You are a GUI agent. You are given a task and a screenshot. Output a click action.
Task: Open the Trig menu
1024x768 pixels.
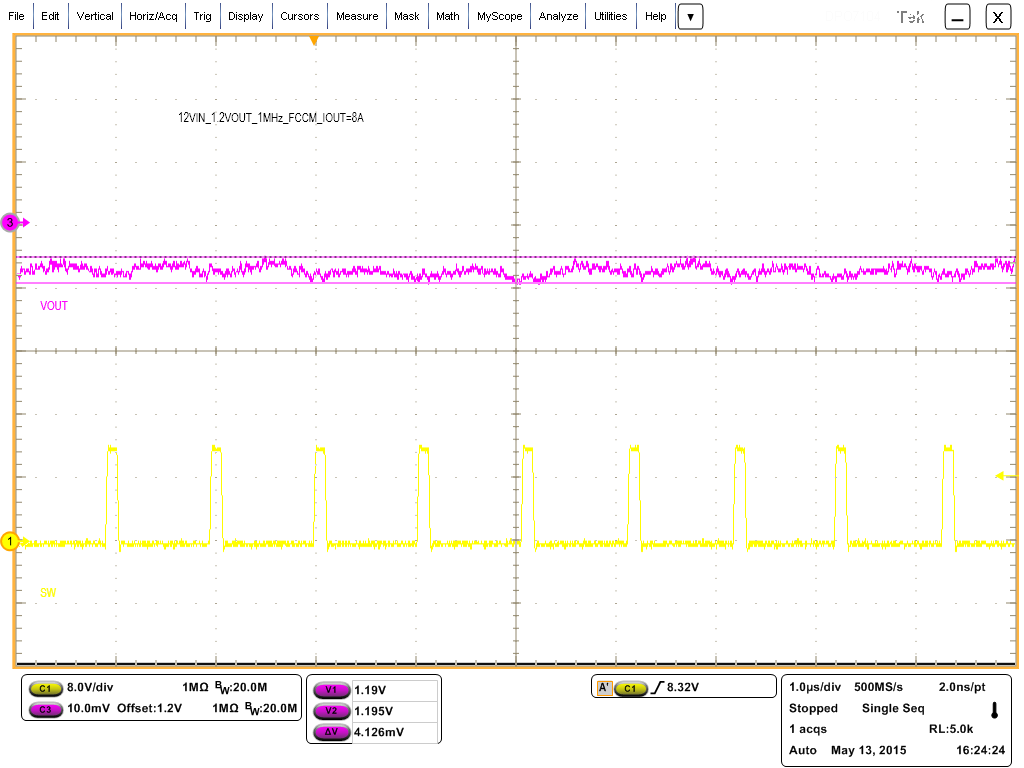(x=203, y=16)
